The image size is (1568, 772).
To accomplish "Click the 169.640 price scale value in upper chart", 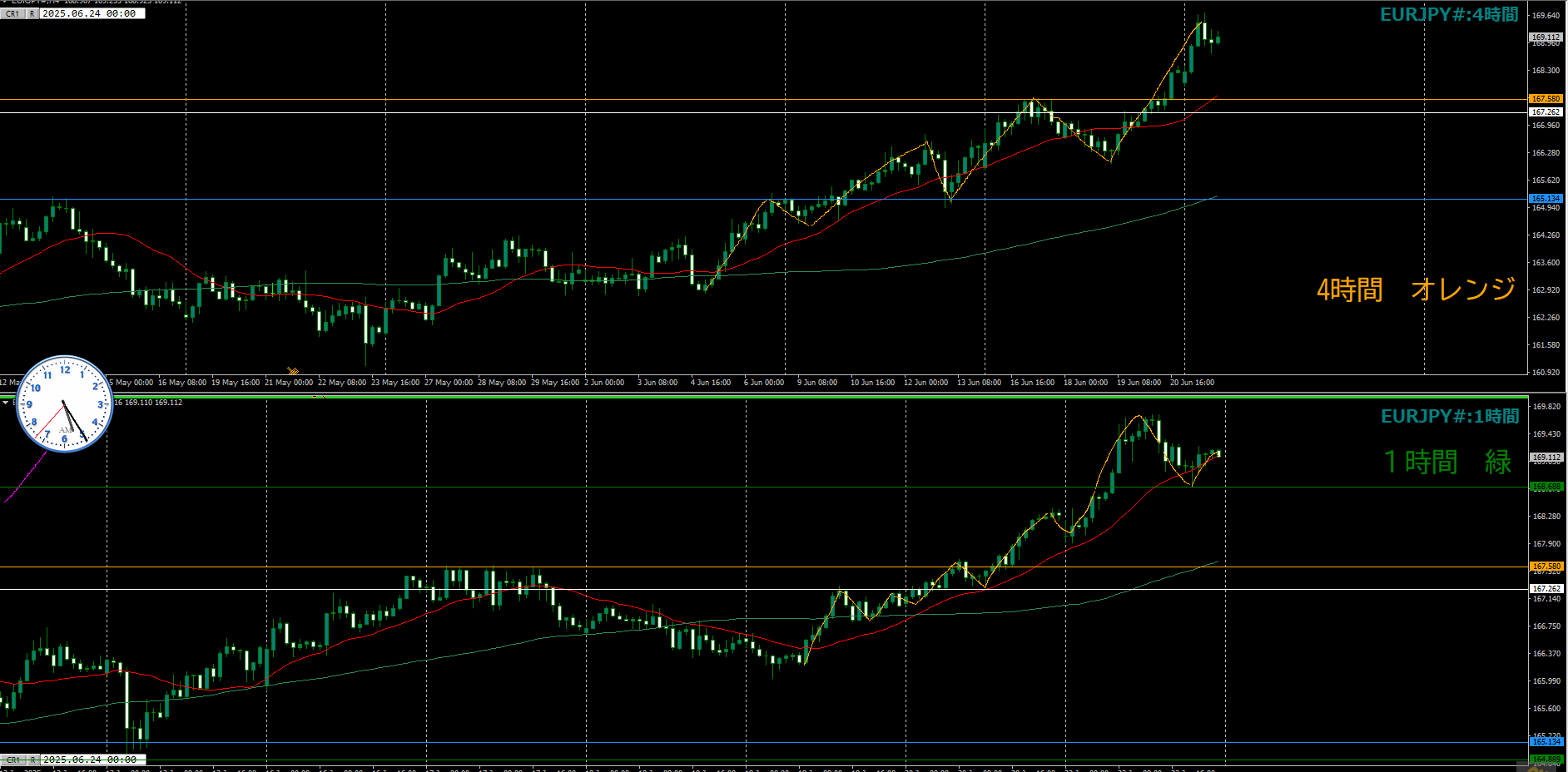I will (x=1546, y=16).
